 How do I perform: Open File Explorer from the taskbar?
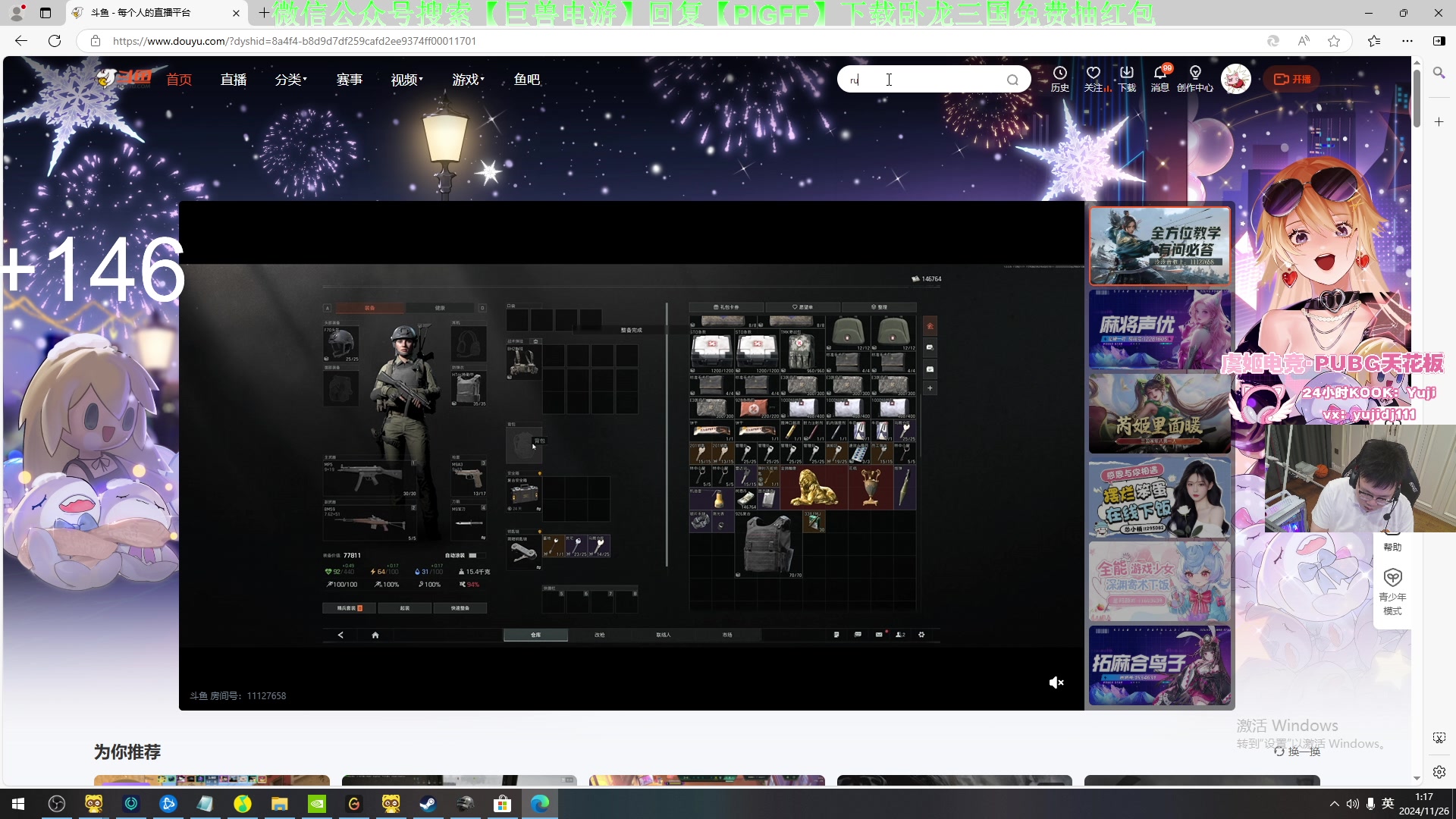[x=280, y=804]
